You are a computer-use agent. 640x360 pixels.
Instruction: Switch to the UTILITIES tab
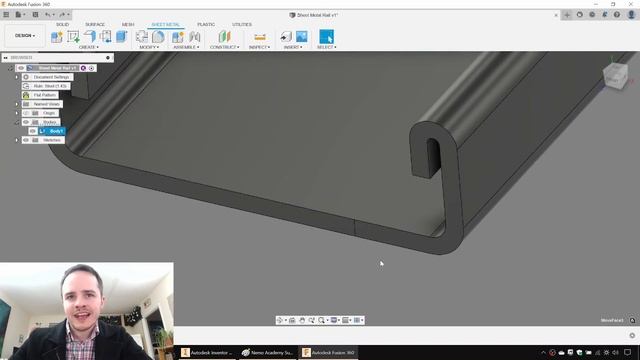pyautogui.click(x=242, y=24)
